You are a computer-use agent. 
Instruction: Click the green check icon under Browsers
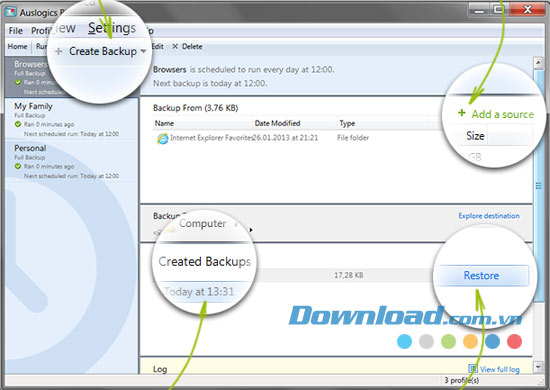click(x=18, y=82)
